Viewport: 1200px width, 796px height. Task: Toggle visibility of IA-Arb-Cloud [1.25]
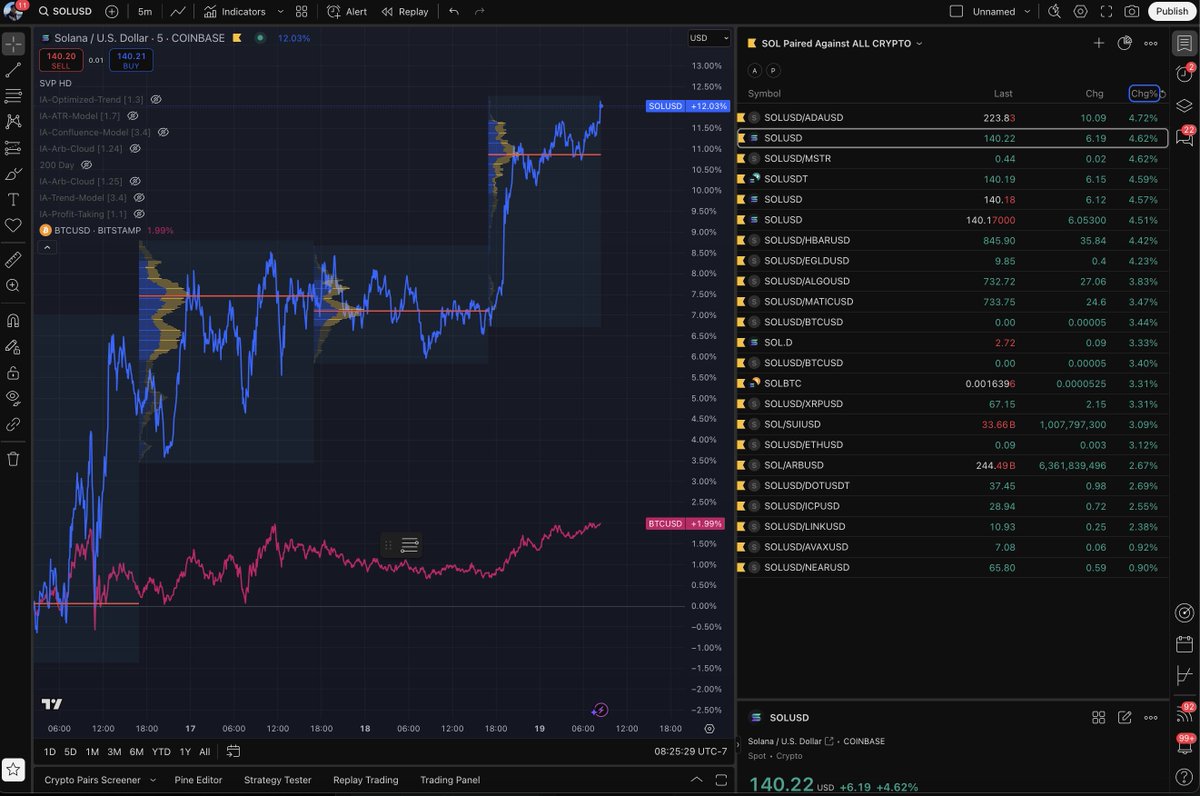[x=135, y=181]
